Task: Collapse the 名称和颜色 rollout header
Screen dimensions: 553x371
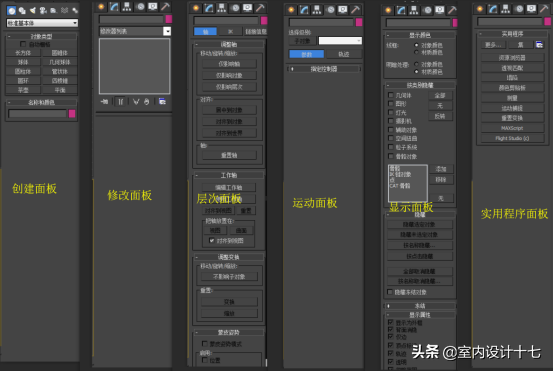Action: 41,103
